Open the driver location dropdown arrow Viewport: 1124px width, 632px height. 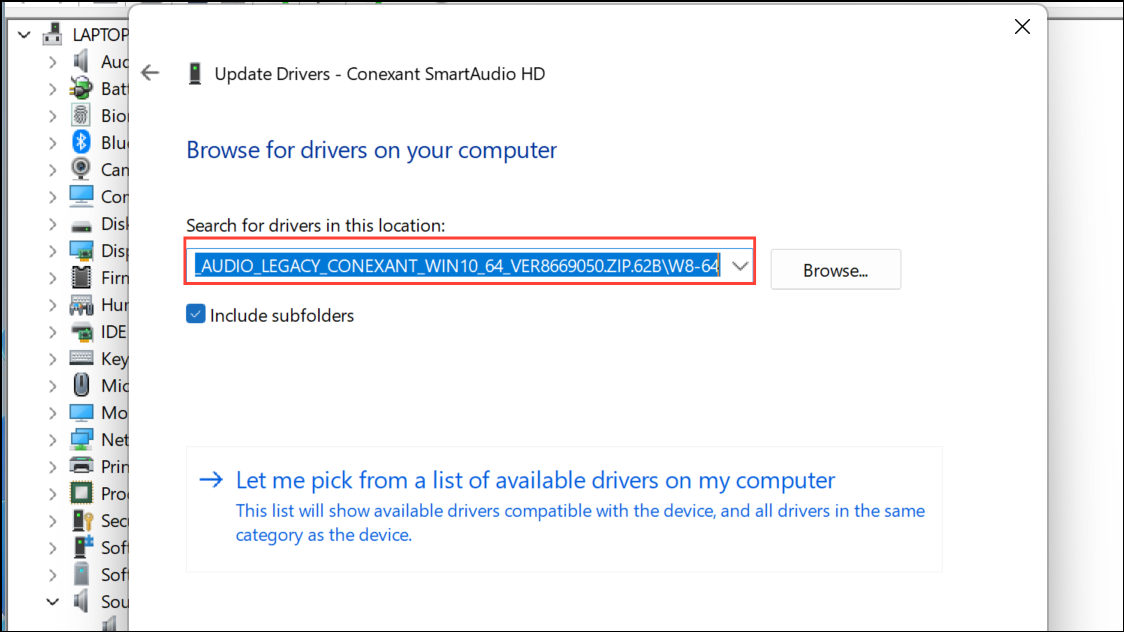click(740, 267)
